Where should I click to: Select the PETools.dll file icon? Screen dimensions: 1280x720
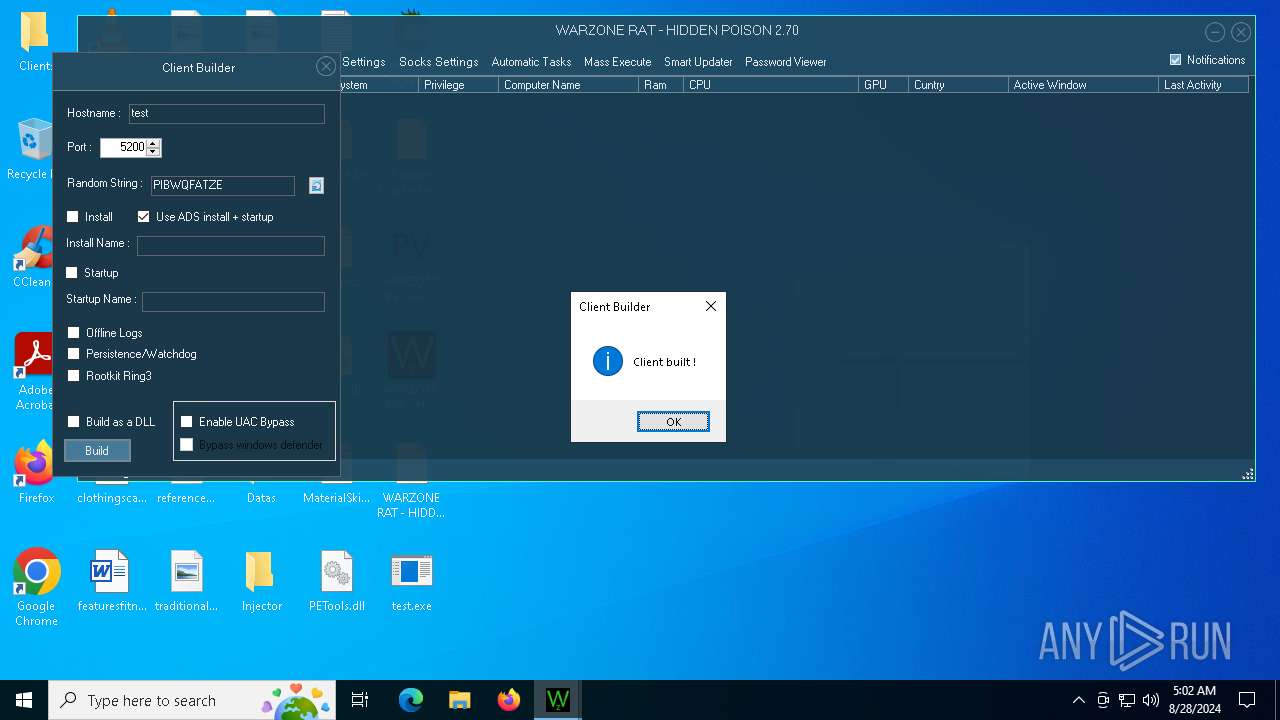click(x=336, y=581)
